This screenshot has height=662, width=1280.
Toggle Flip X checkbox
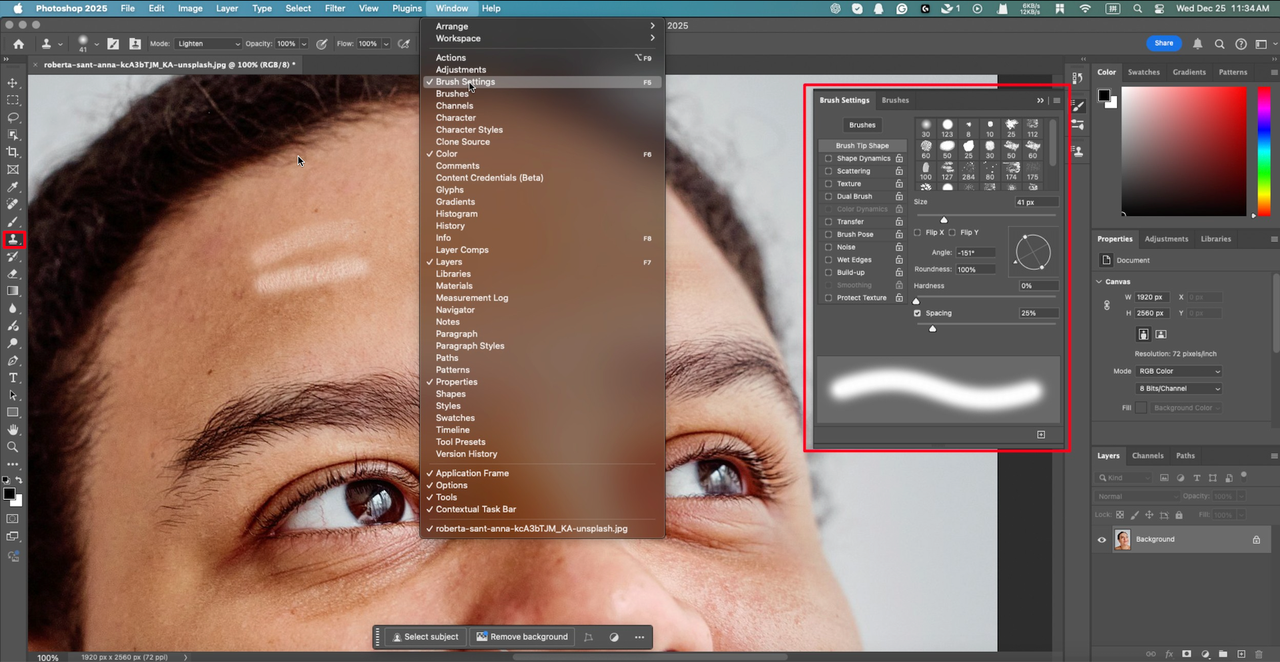(918, 232)
